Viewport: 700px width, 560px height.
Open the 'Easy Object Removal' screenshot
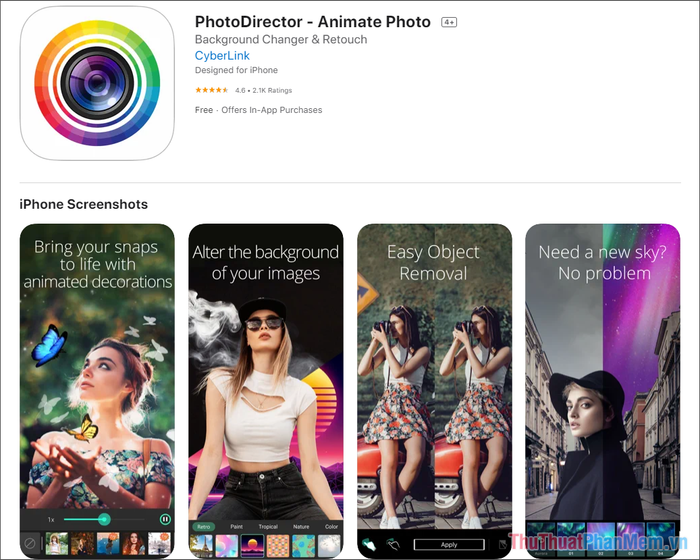[x=434, y=391]
